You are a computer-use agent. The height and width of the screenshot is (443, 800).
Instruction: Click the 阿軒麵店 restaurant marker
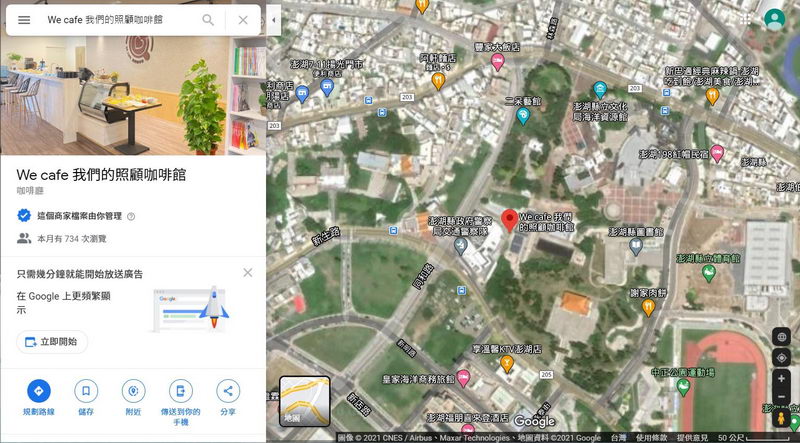[x=438, y=81]
